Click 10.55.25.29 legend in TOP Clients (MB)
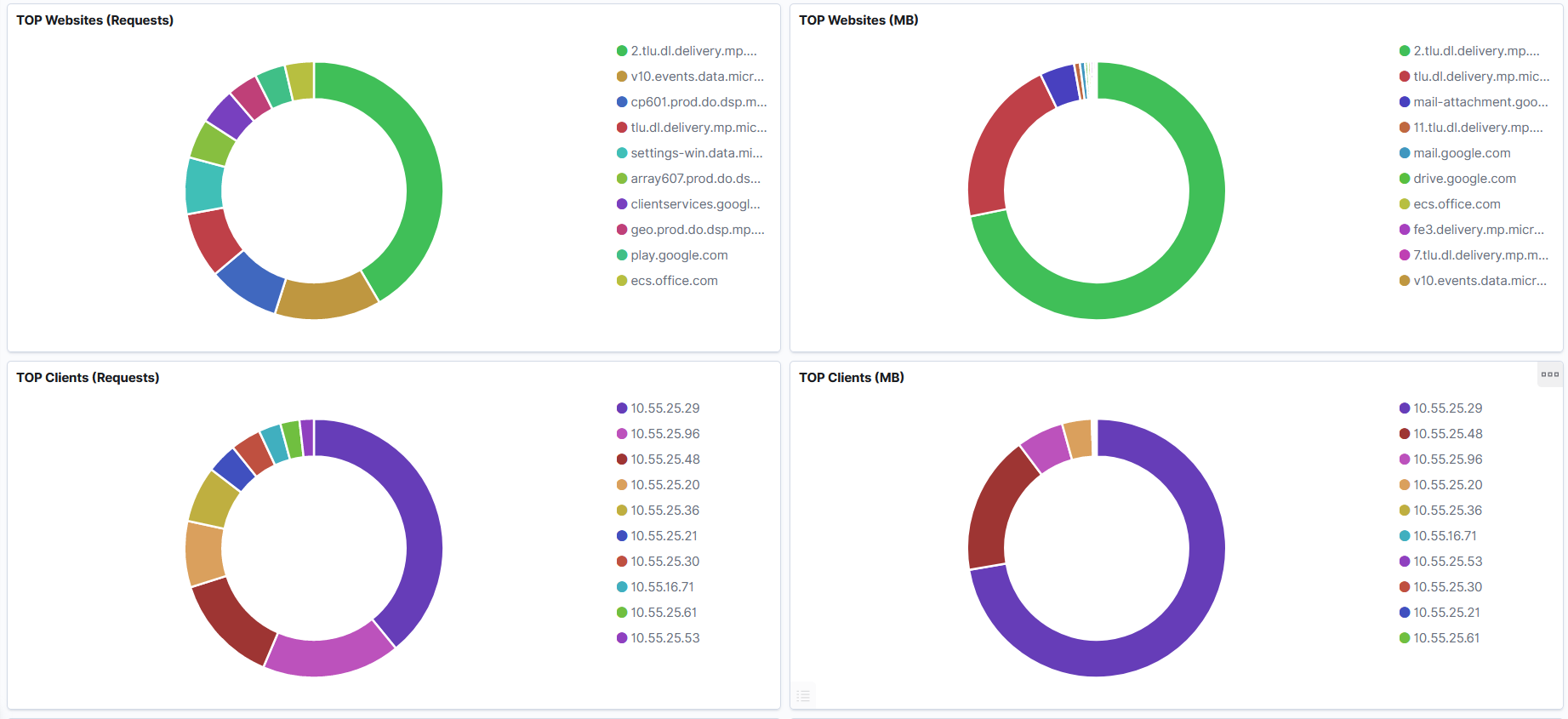This screenshot has height=719, width=1568. (1441, 408)
